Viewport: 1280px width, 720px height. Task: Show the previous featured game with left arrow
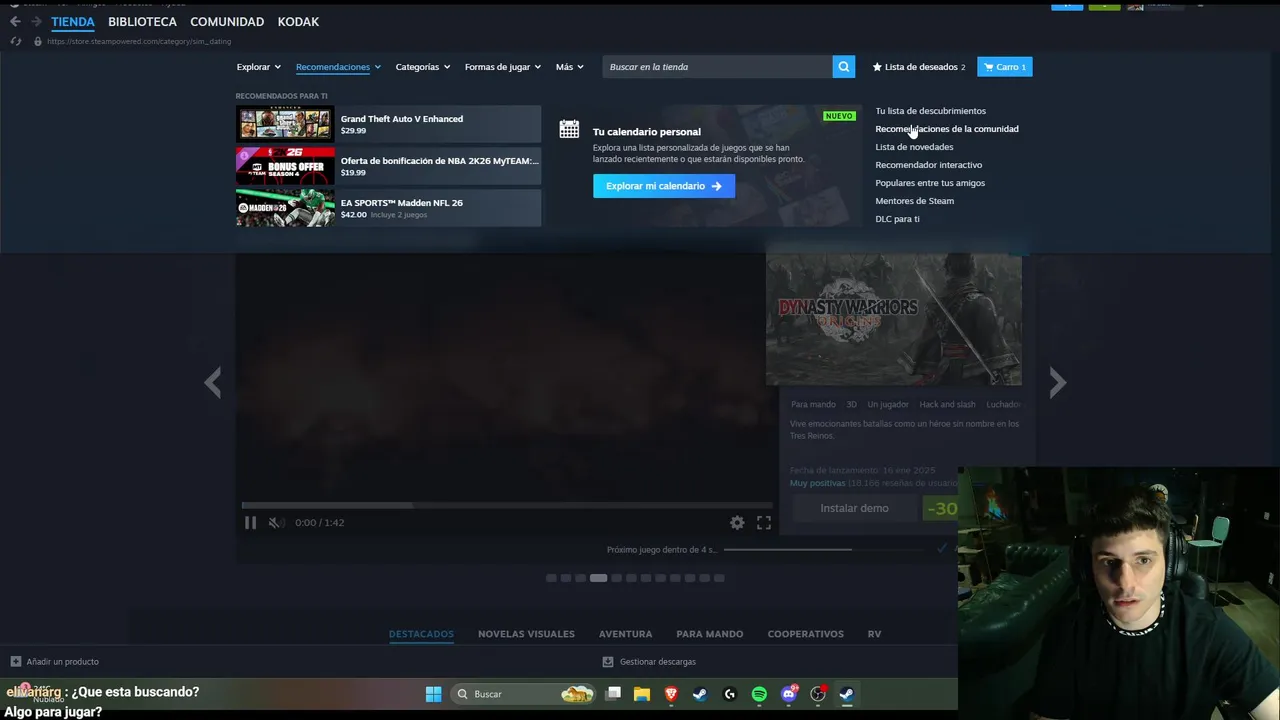tap(212, 382)
